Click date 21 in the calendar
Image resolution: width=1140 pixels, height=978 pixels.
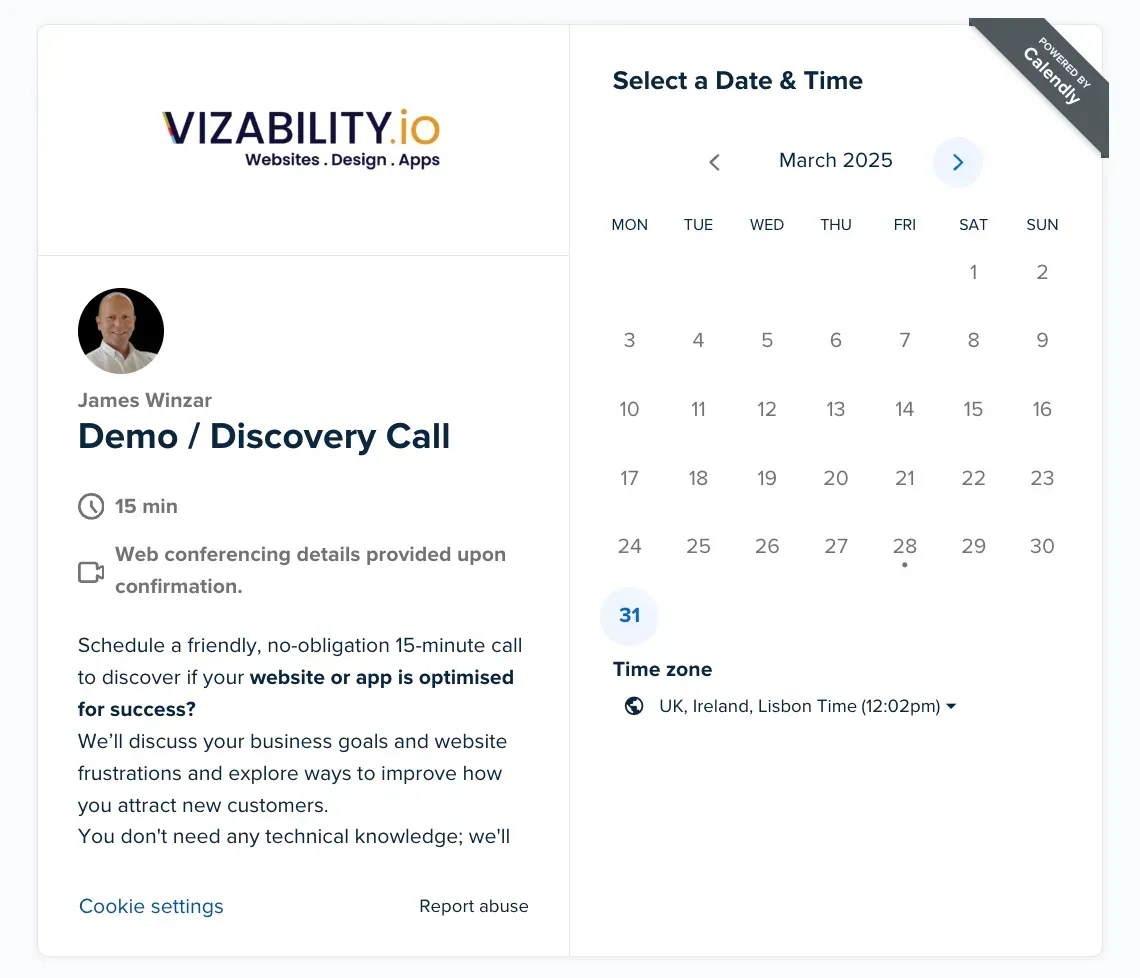pos(904,478)
